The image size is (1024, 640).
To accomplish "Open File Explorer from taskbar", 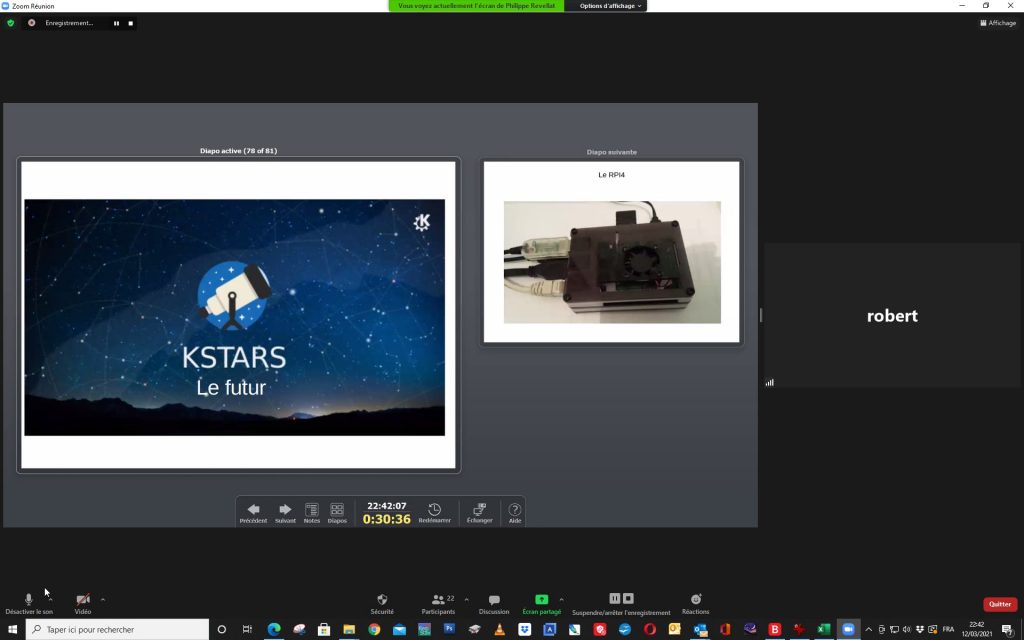I will pos(349,630).
